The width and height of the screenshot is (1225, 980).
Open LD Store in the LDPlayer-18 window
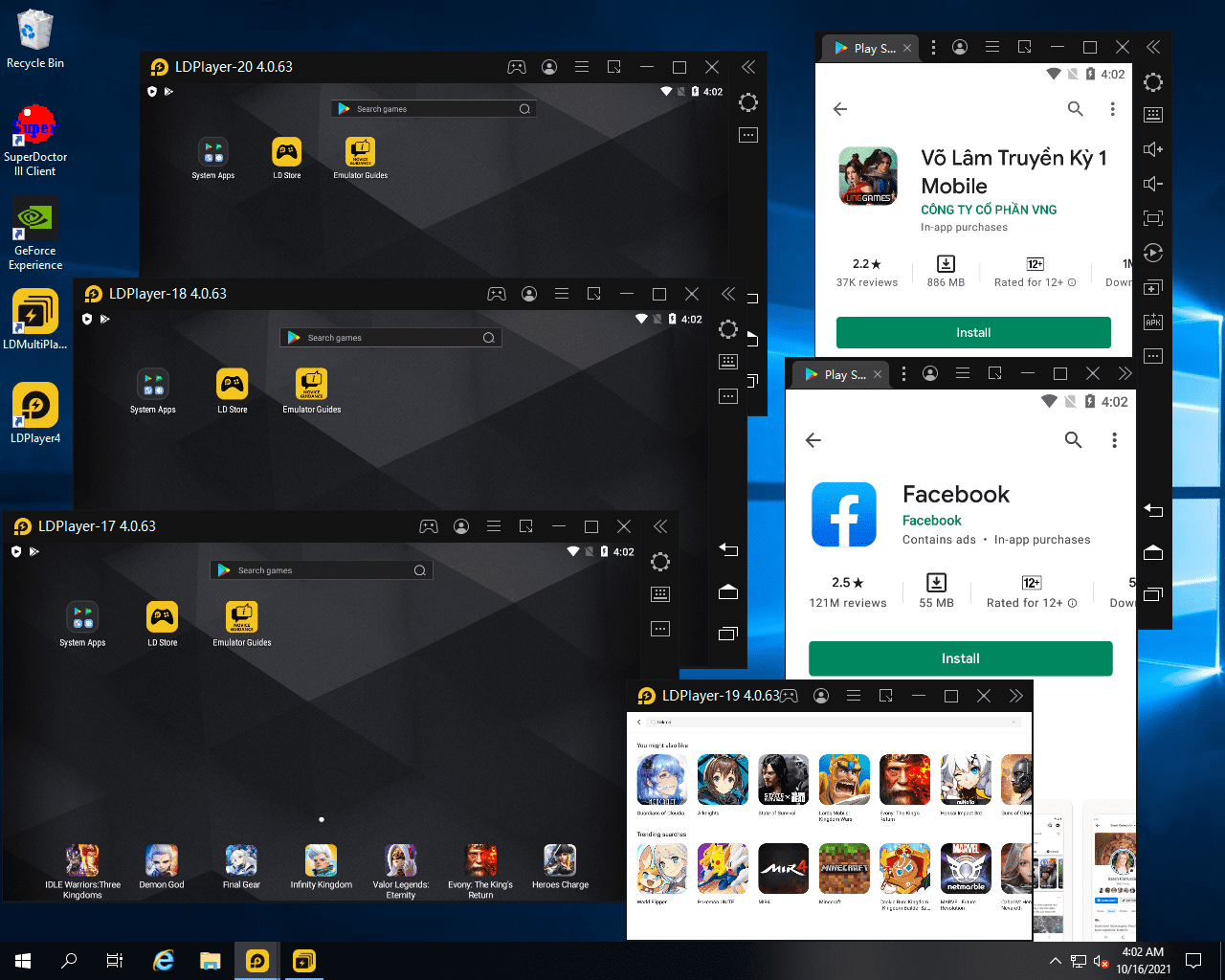click(232, 385)
